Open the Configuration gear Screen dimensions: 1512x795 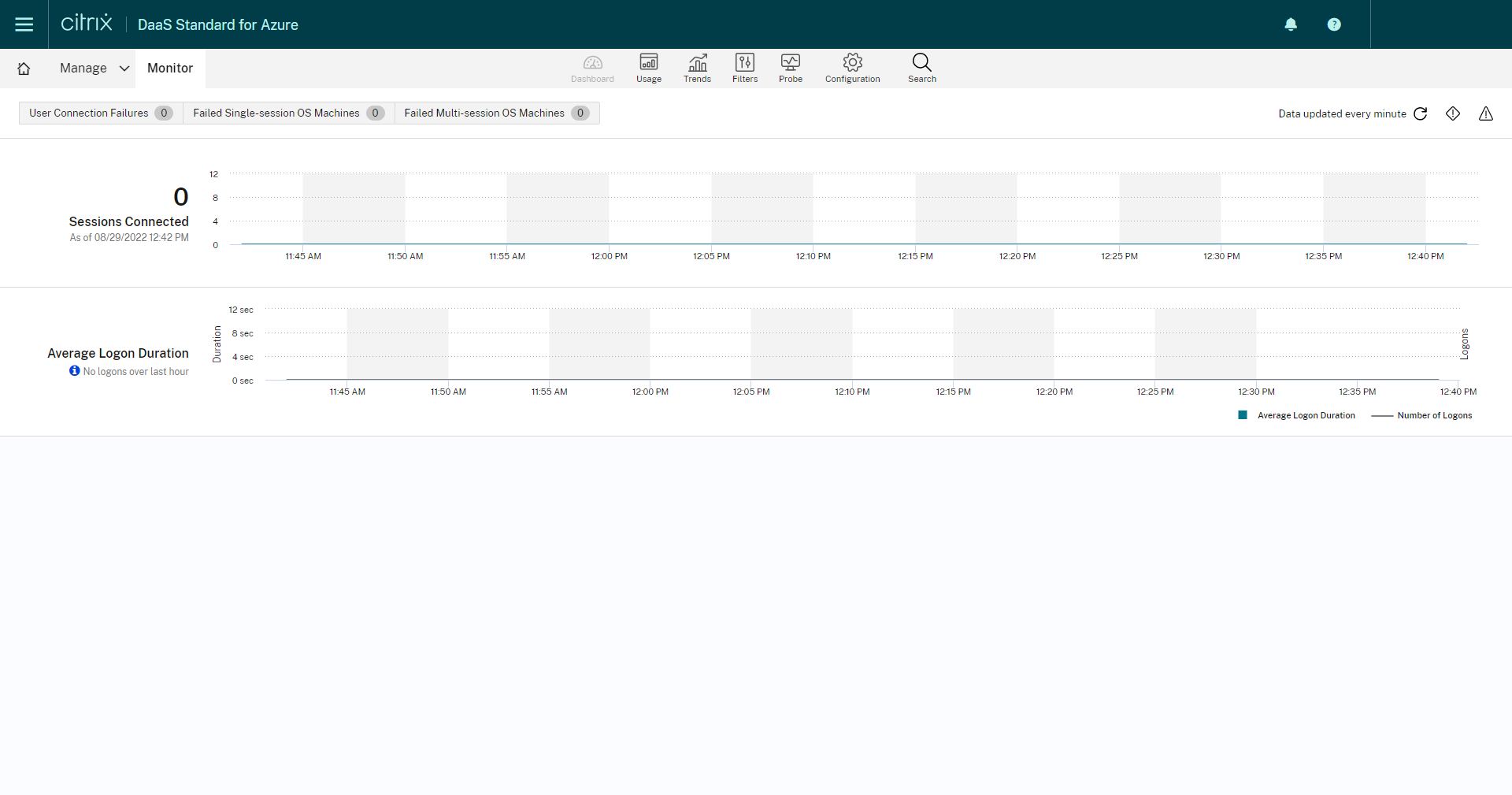852,68
